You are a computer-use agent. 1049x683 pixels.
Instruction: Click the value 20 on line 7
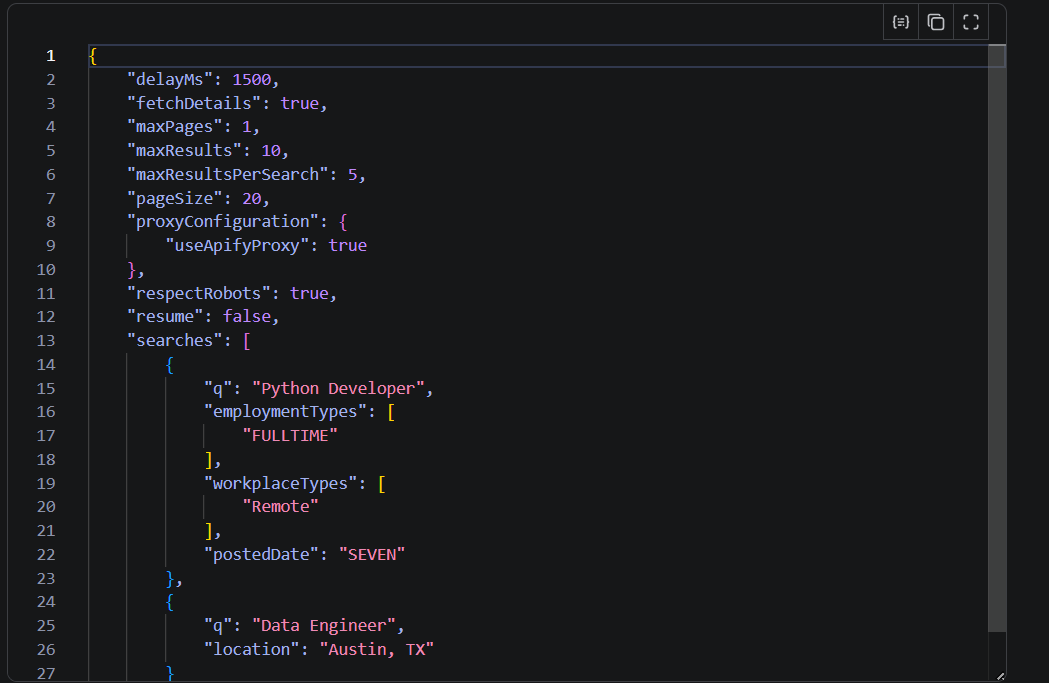point(252,199)
